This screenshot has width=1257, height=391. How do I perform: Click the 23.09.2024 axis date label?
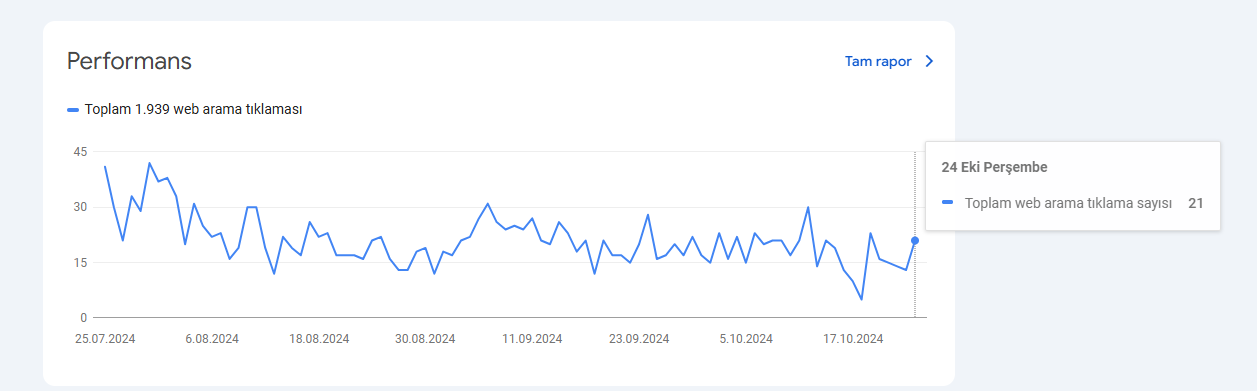(639, 338)
